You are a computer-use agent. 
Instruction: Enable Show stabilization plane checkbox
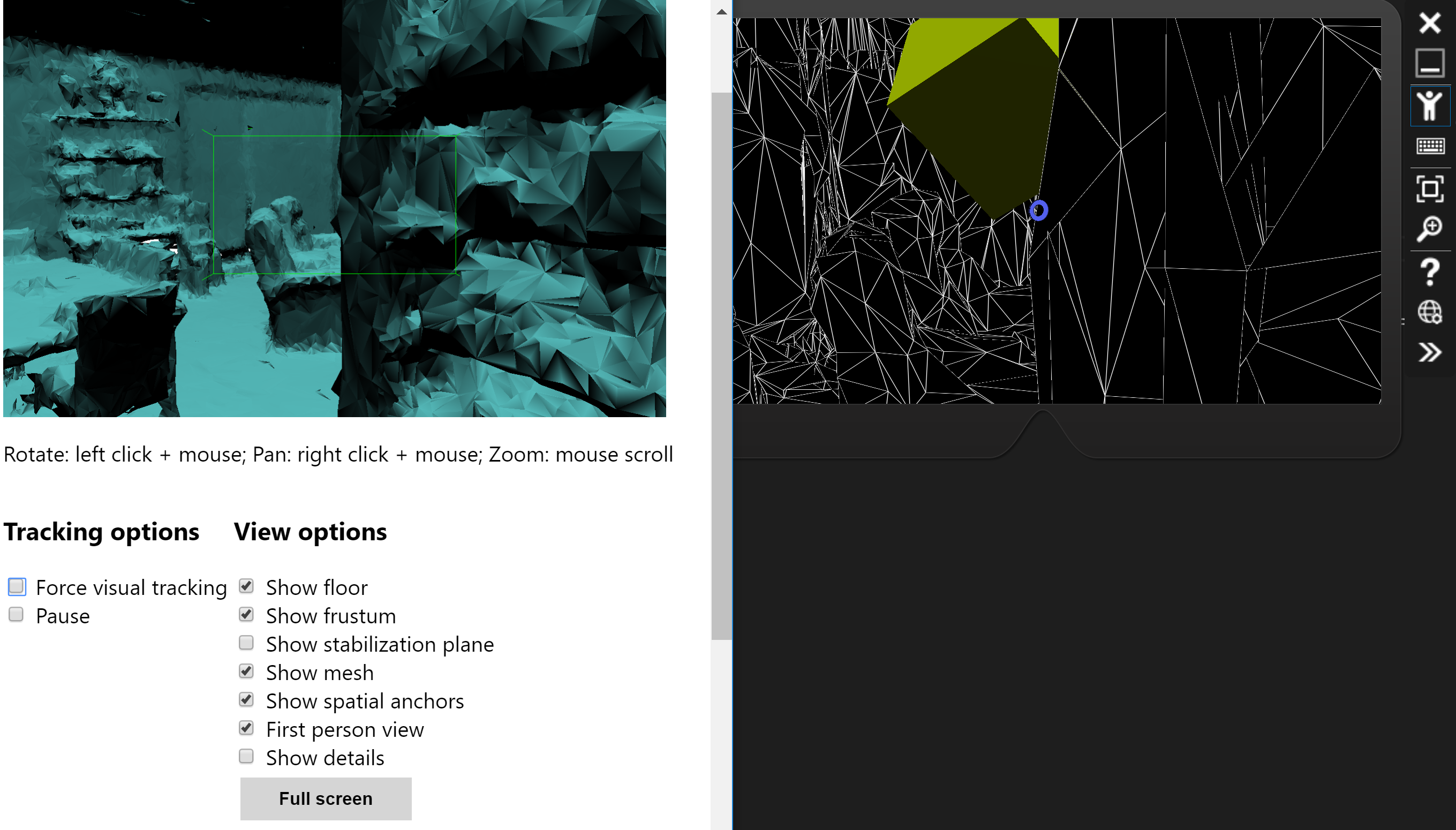(246, 643)
